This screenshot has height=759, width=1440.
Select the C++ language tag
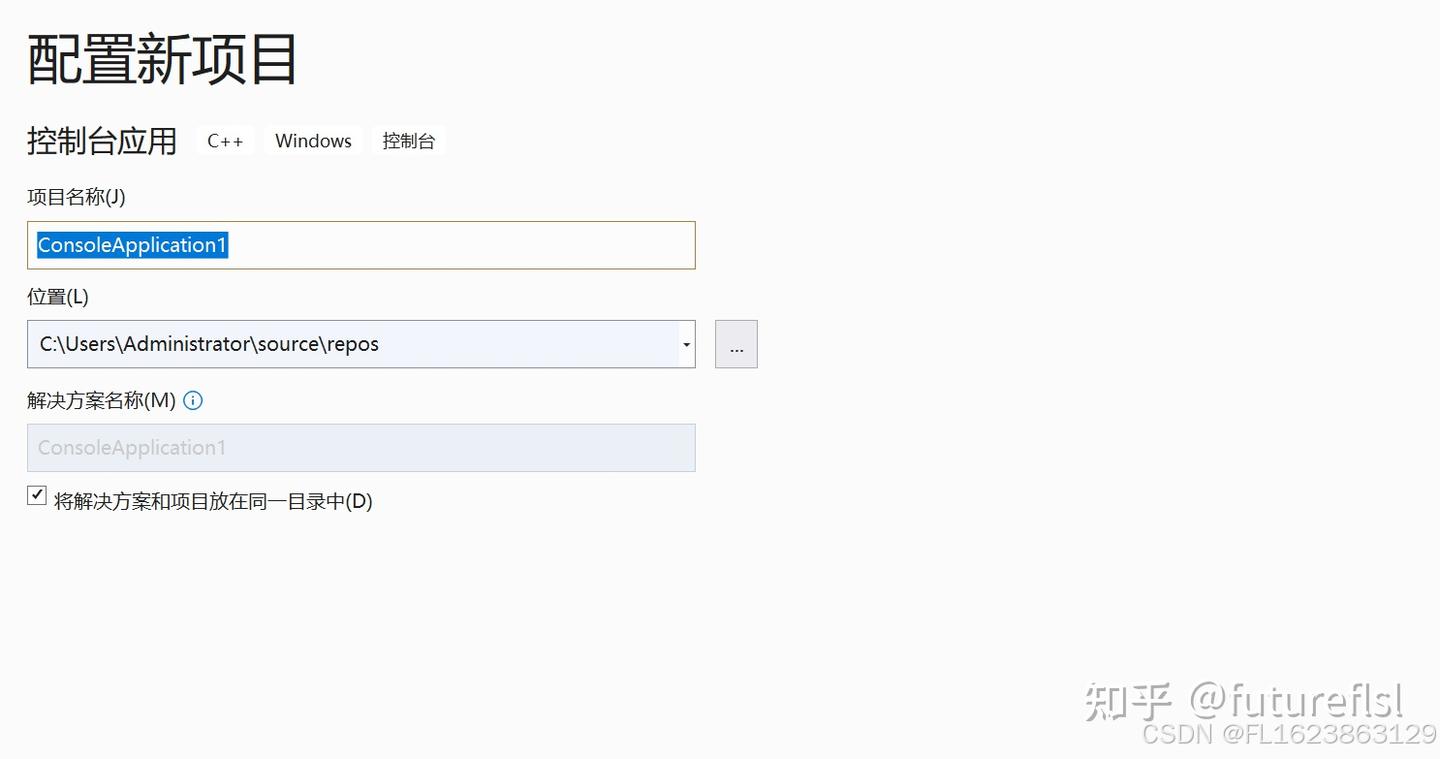pos(225,141)
